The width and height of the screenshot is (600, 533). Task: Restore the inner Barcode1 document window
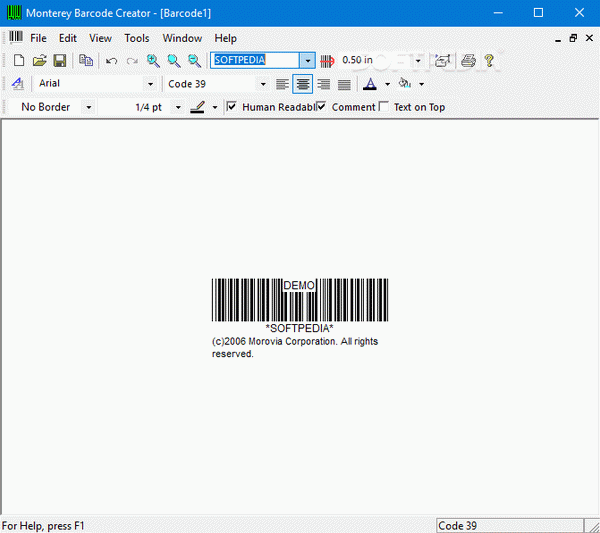click(573, 38)
